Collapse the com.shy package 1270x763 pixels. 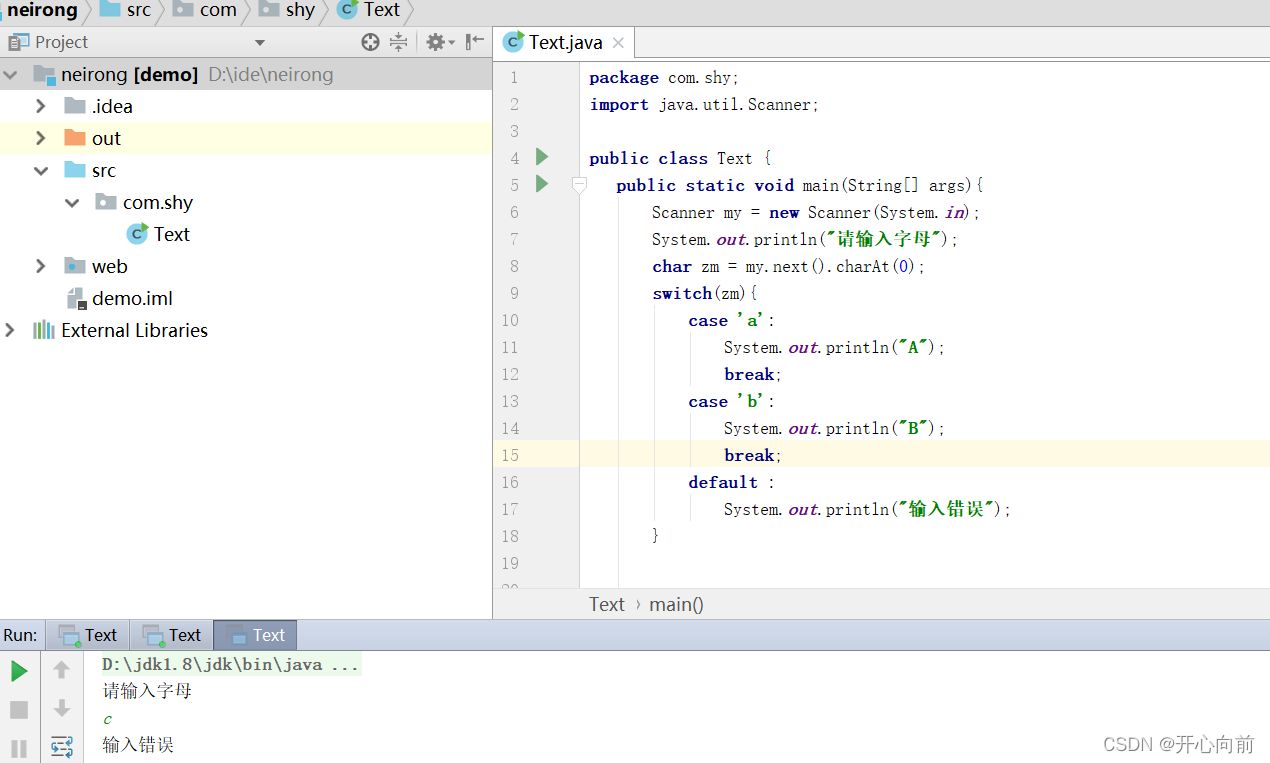pos(72,202)
